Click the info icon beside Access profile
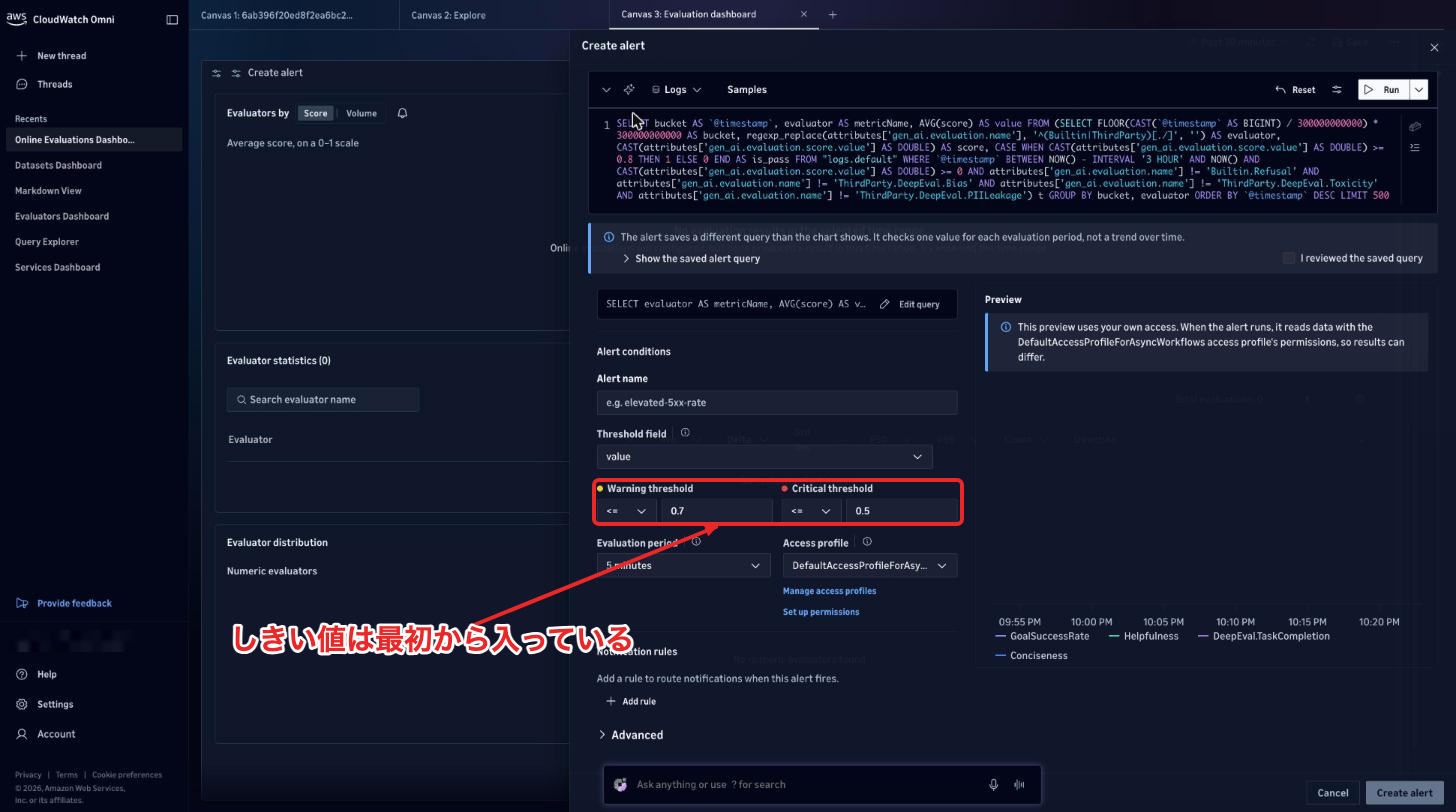The height and width of the screenshot is (812, 1456). [x=867, y=542]
